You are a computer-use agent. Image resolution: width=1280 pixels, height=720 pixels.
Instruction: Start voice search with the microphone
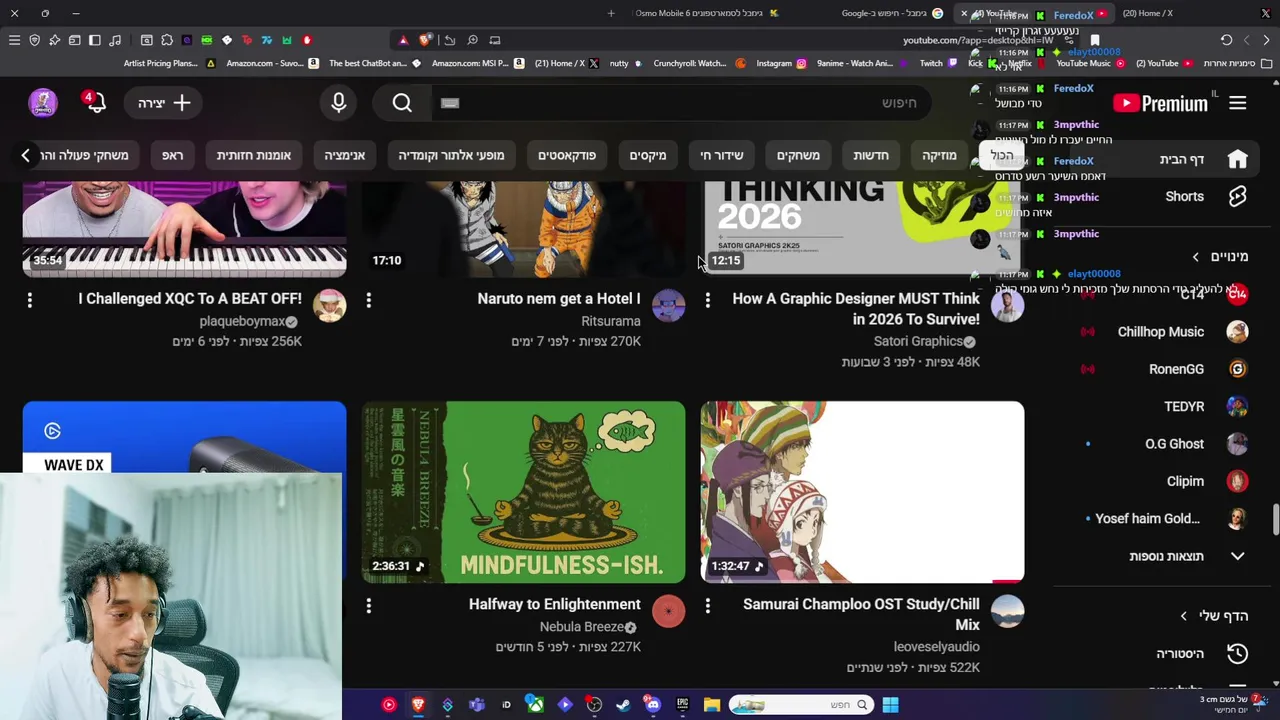tap(339, 103)
